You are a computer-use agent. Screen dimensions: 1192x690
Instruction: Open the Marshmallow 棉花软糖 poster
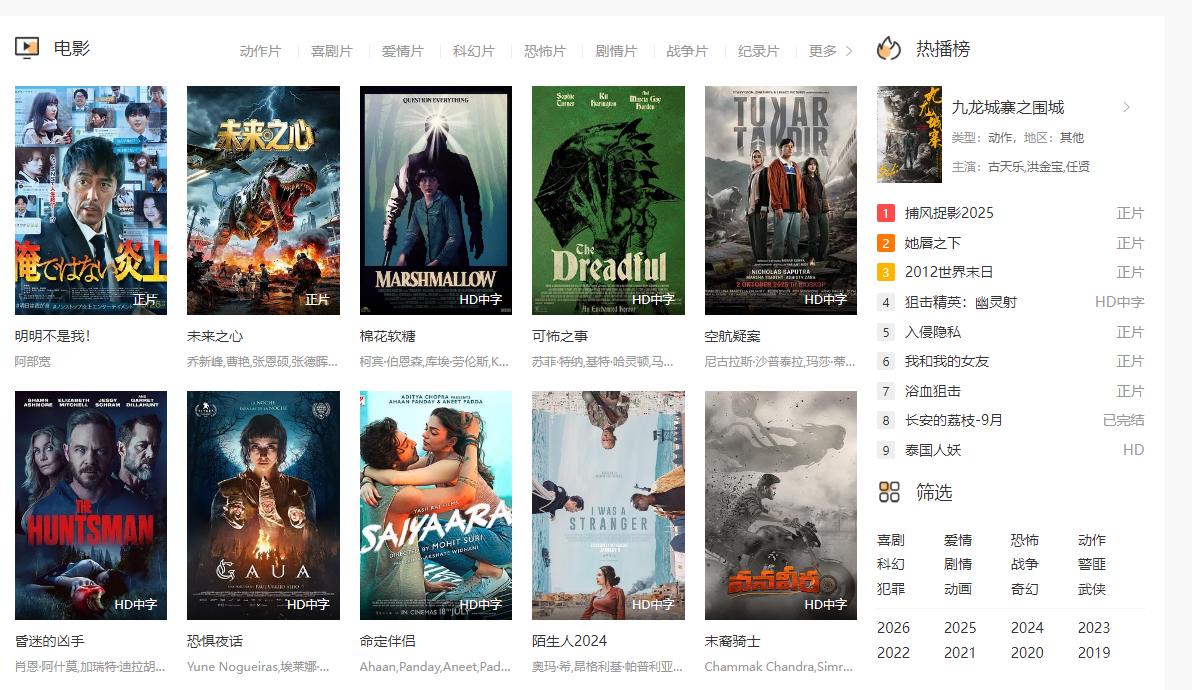coord(435,200)
